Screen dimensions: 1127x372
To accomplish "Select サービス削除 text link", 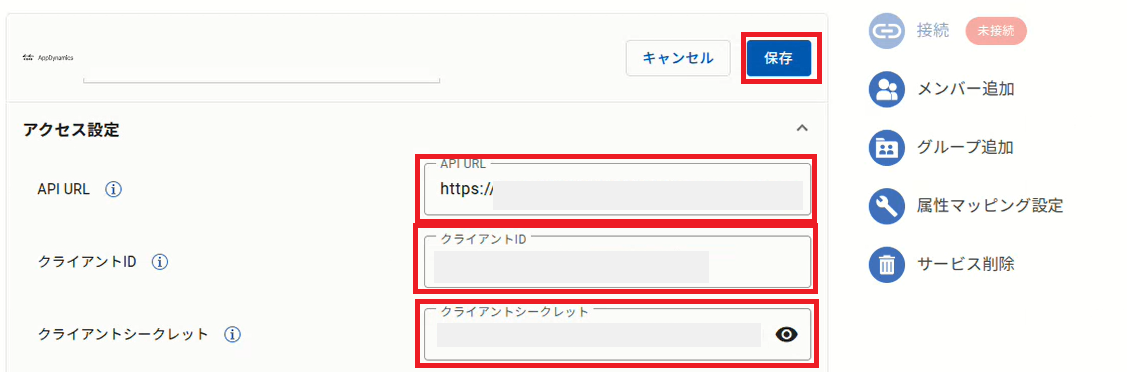I will [965, 264].
